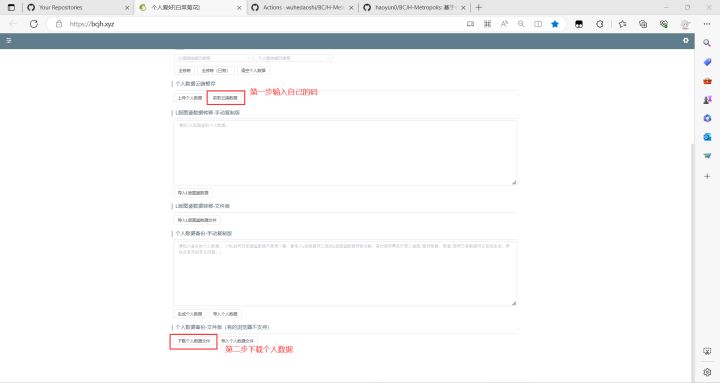Toggle the blue favorite star
The height and width of the screenshot is (383, 720).
[x=555, y=24]
